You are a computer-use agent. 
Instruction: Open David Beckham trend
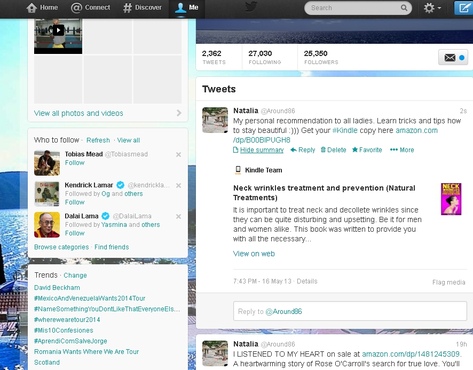point(57,287)
